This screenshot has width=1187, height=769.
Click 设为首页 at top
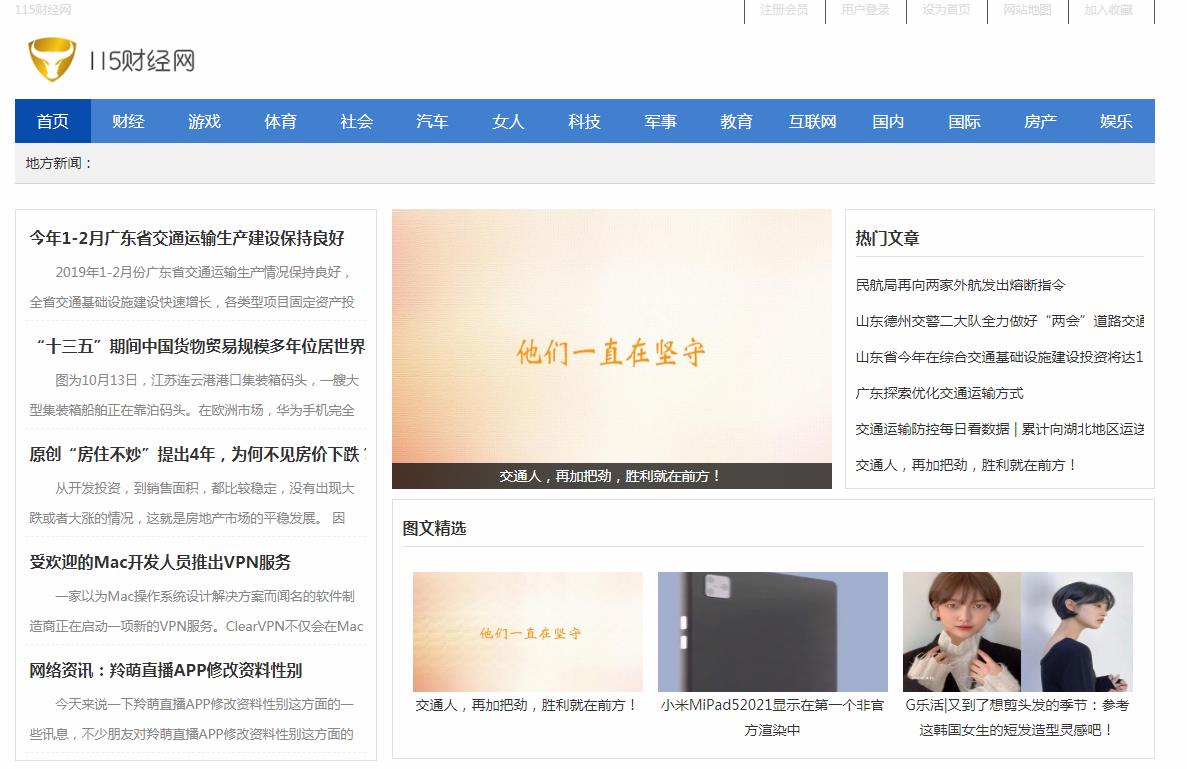(x=946, y=10)
